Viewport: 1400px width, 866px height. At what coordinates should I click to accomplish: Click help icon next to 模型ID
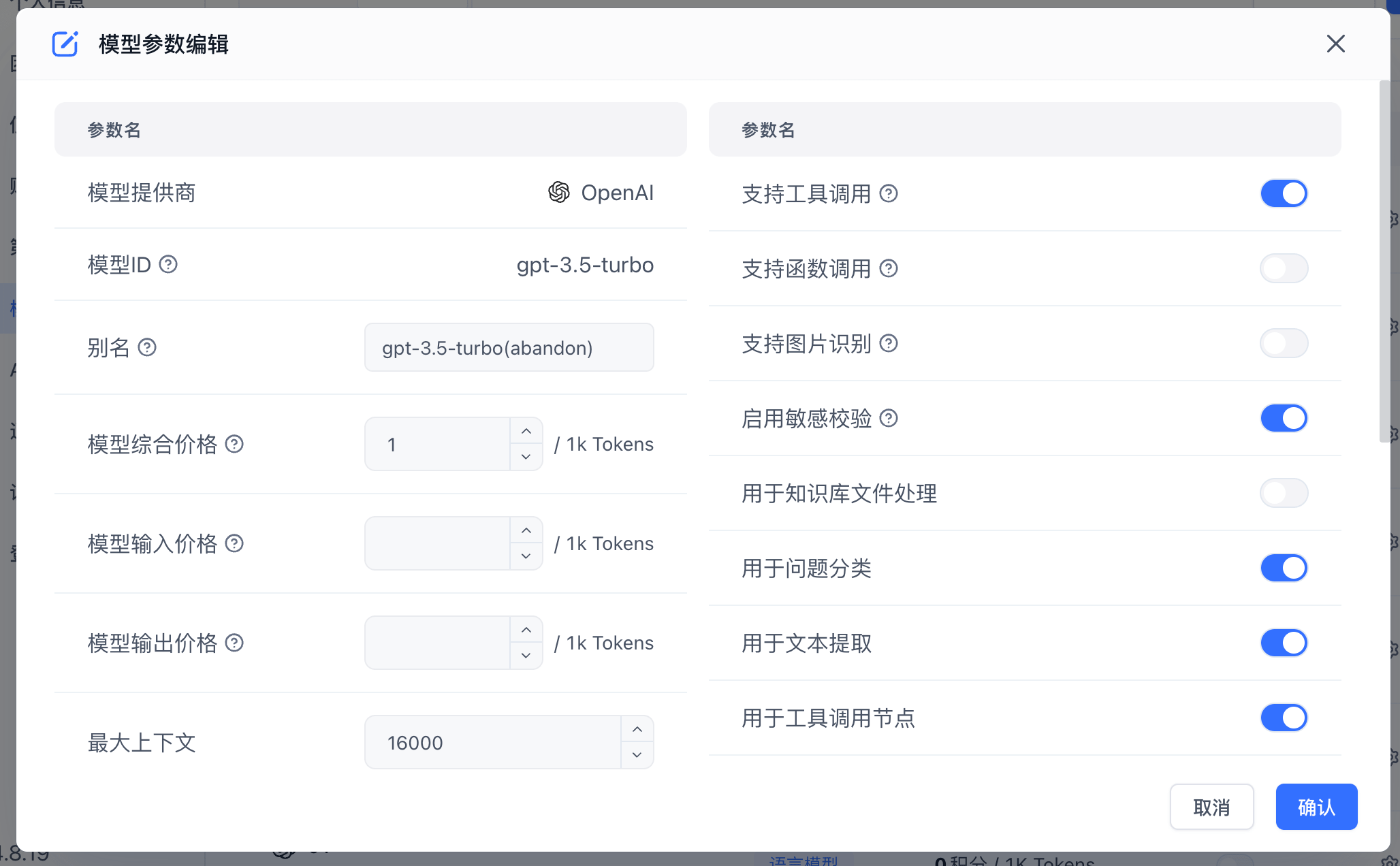click(x=168, y=264)
